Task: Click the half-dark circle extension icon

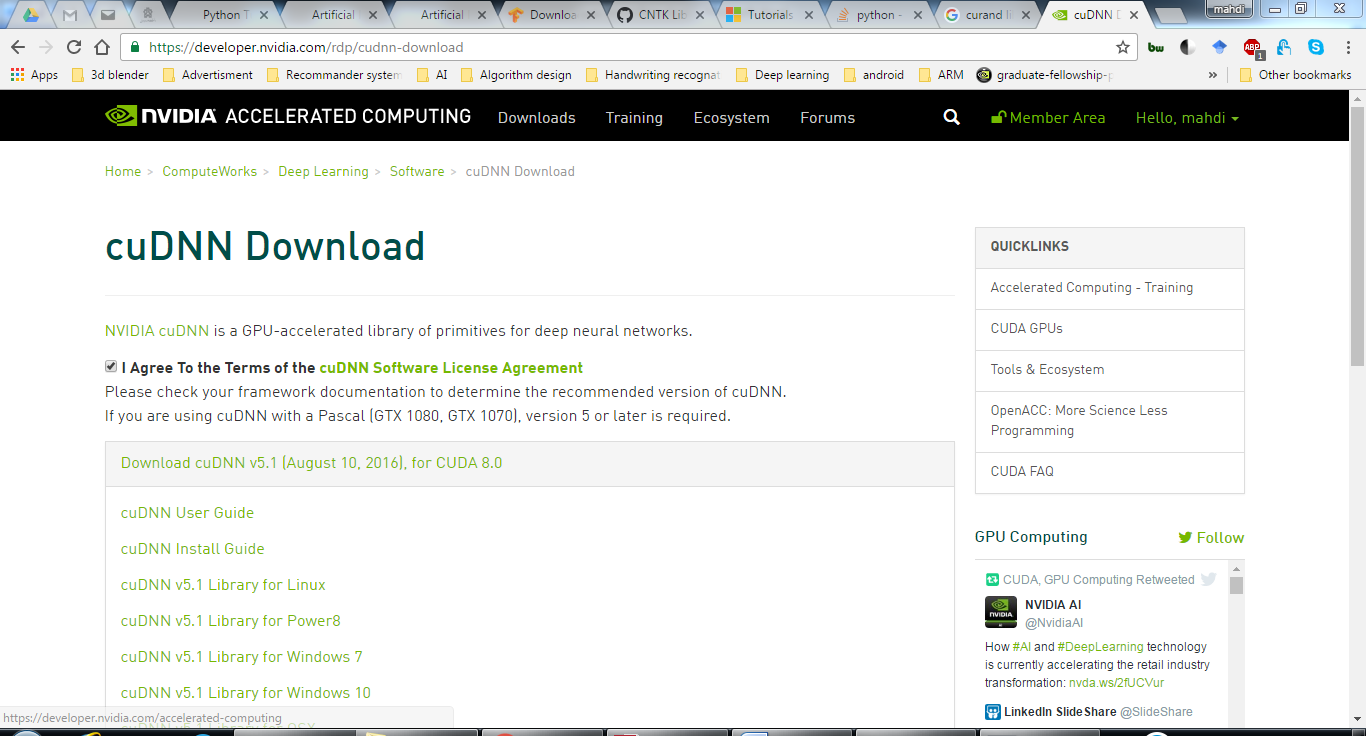Action: tap(1187, 47)
